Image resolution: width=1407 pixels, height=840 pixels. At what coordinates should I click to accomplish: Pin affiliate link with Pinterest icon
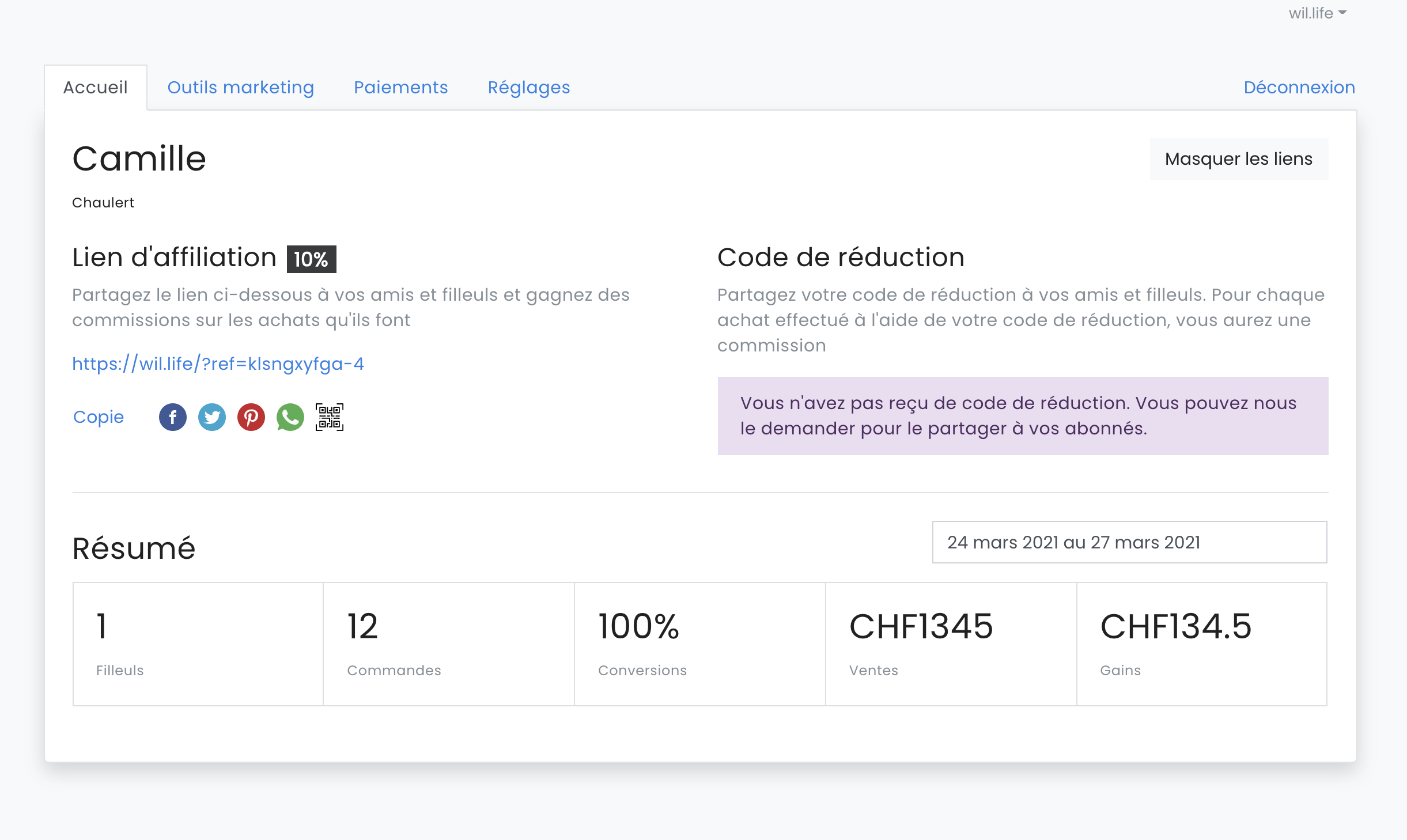(251, 417)
